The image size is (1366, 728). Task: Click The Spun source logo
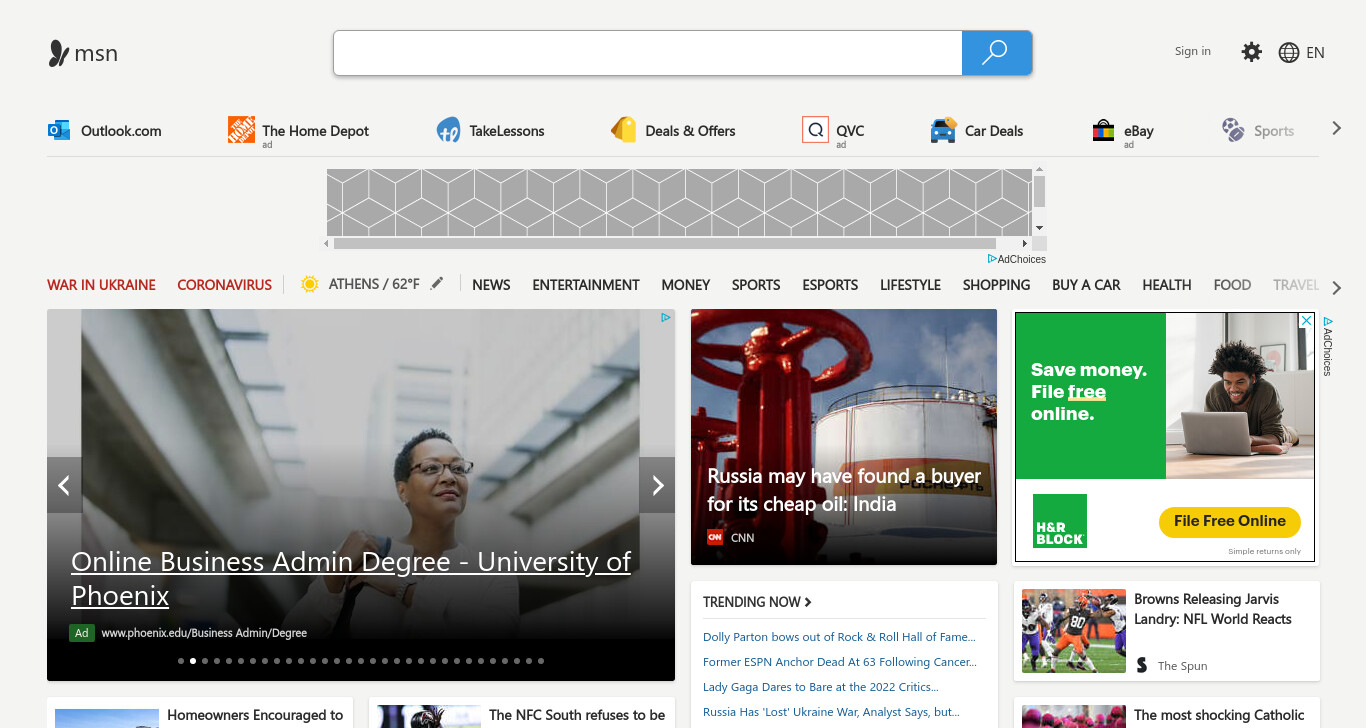pos(1142,665)
